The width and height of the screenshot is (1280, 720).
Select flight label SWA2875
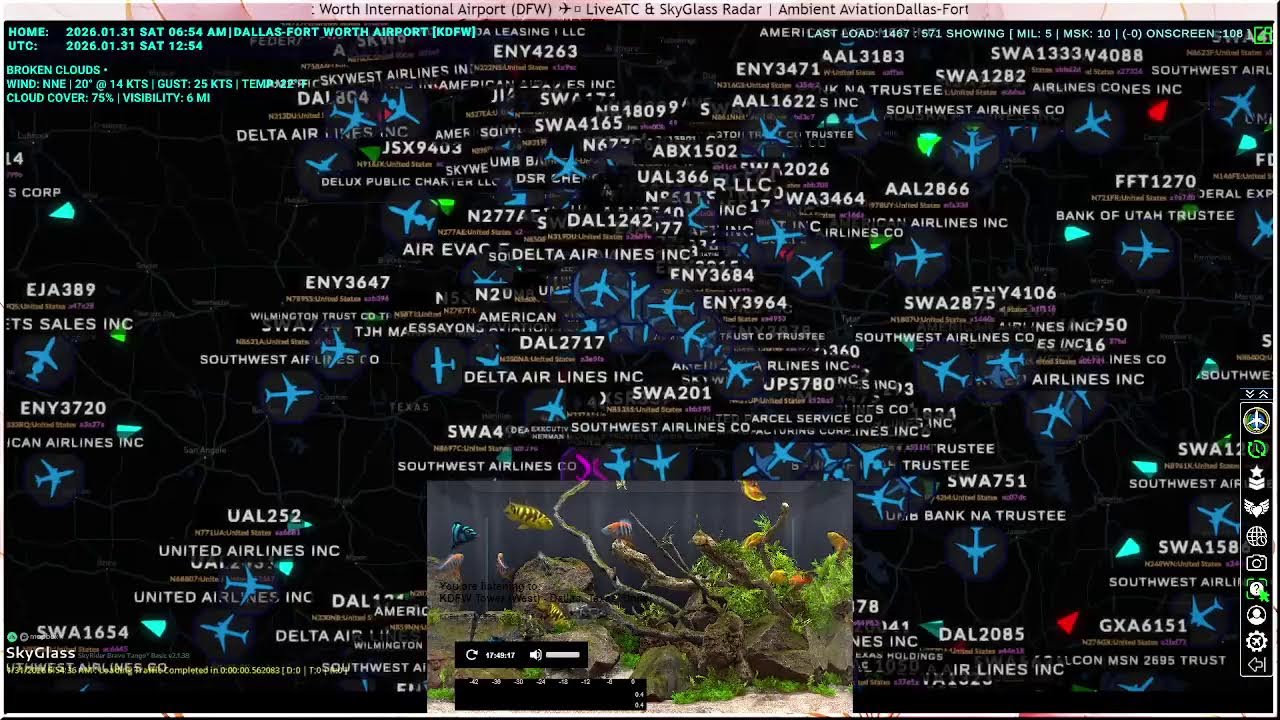point(950,303)
